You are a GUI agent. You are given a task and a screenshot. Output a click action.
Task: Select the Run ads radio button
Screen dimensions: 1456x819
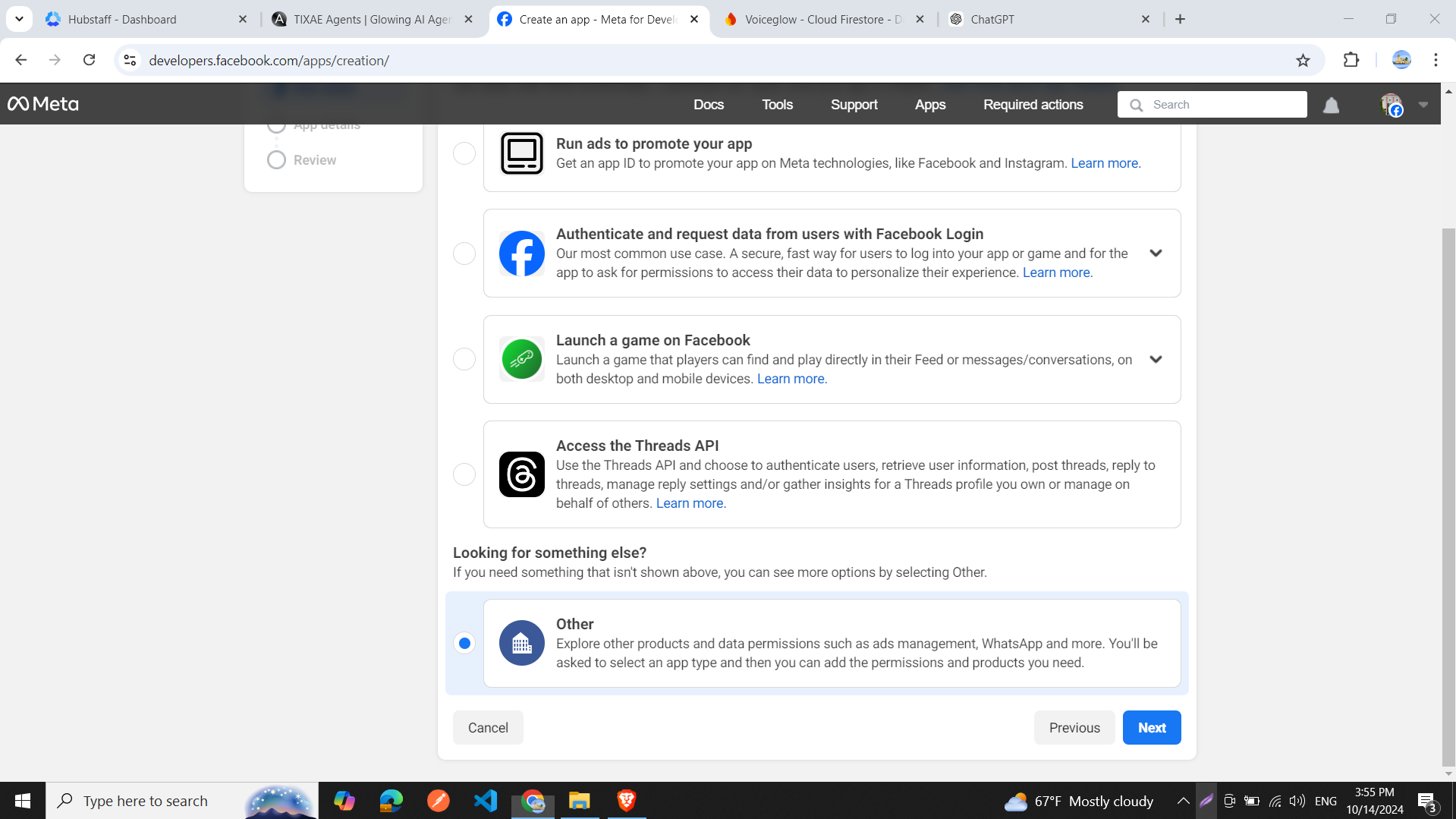point(464,153)
